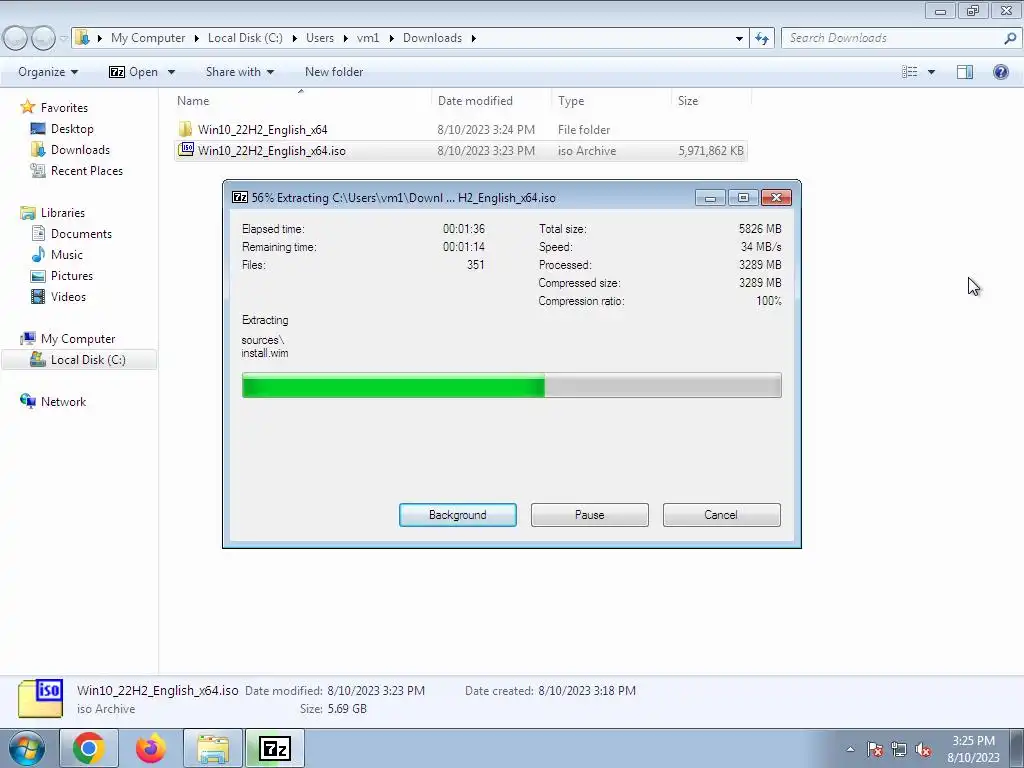
Task: Click Favorites star icon in sidebar
Action: [27, 106]
